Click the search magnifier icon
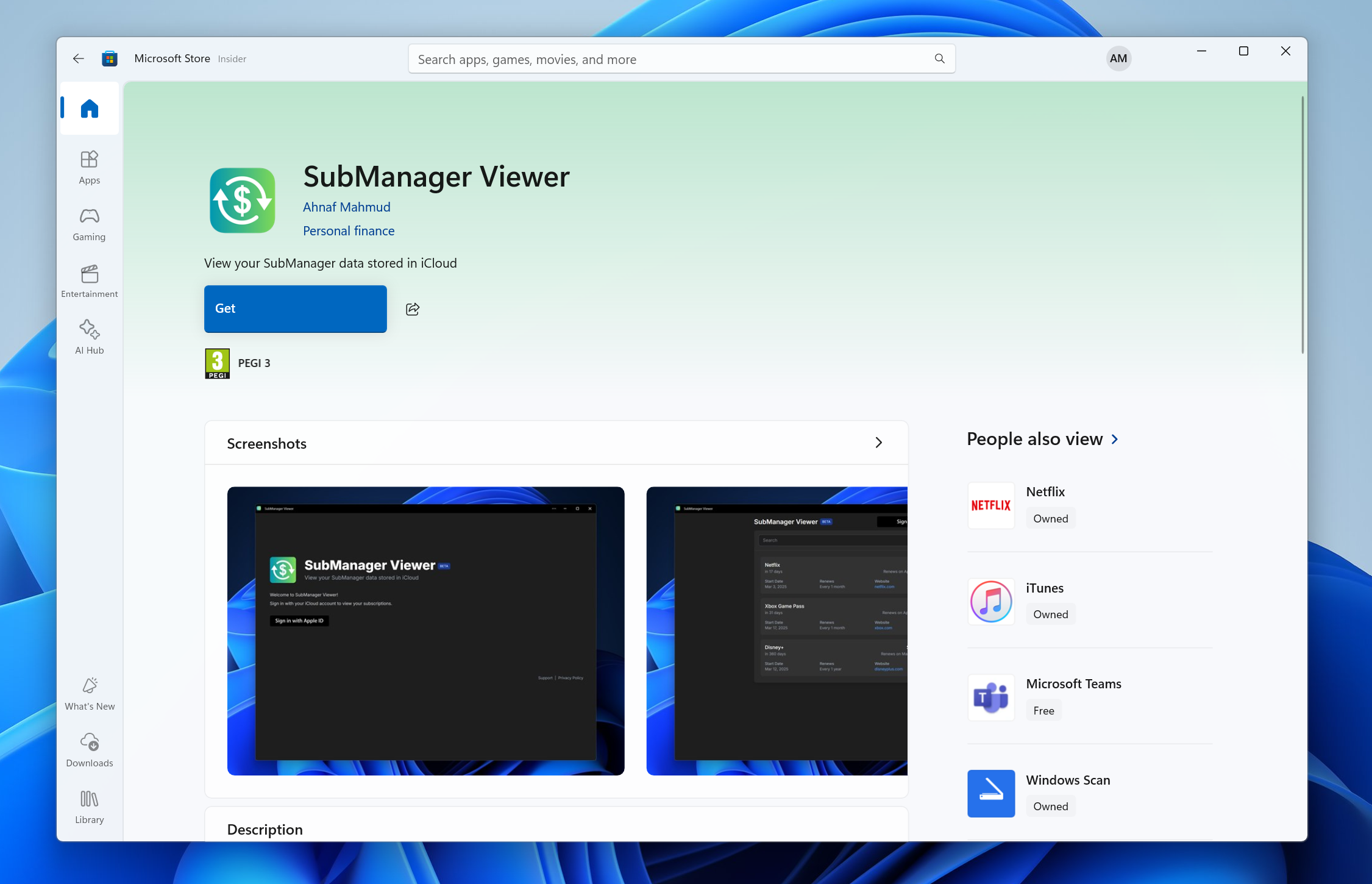This screenshot has height=884, width=1372. 939,59
